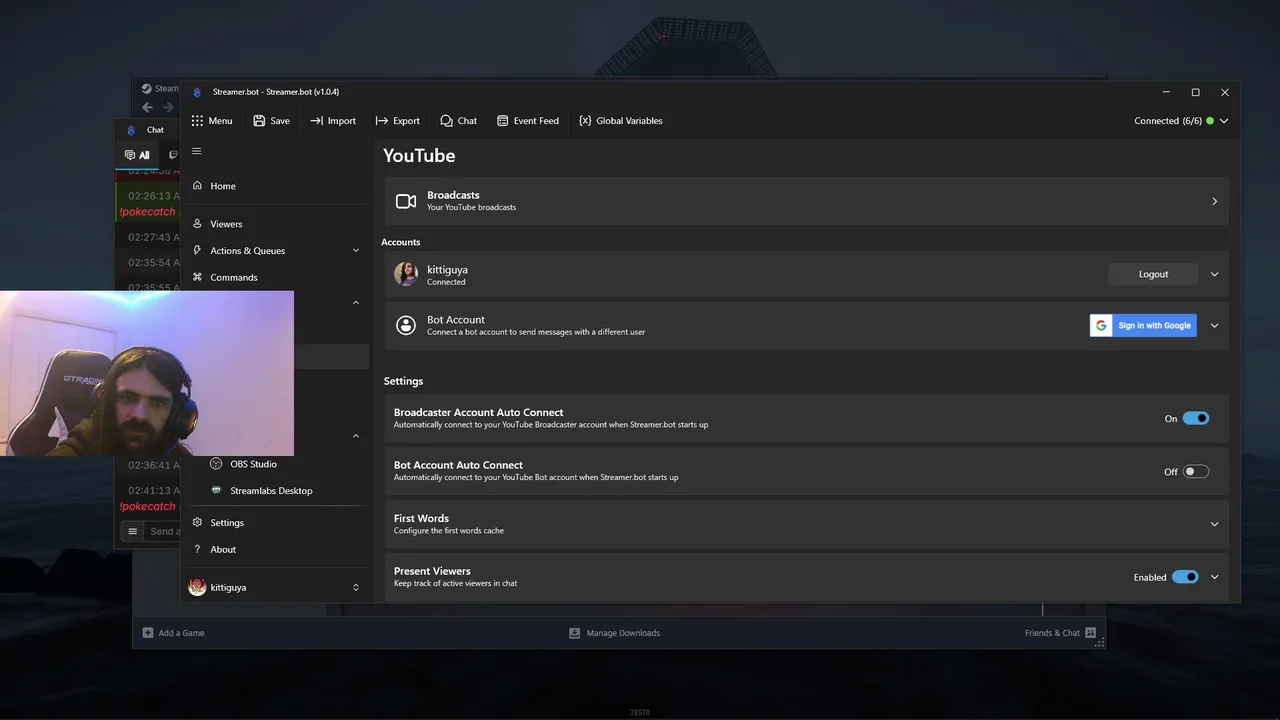This screenshot has width=1280, height=720.
Task: Open the Chat bubble icon in toolbar
Action: coord(446,121)
